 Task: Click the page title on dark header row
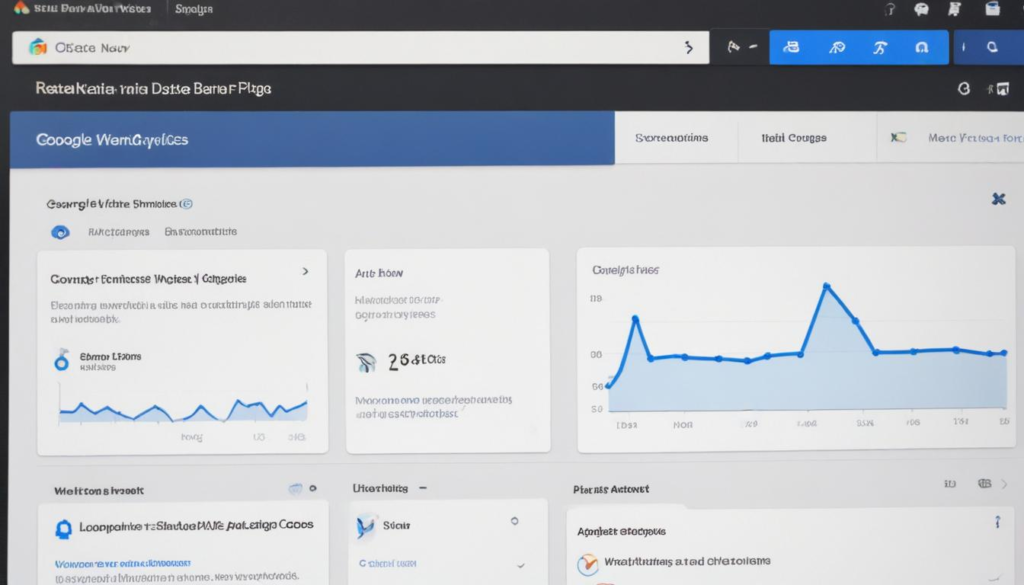(x=153, y=88)
